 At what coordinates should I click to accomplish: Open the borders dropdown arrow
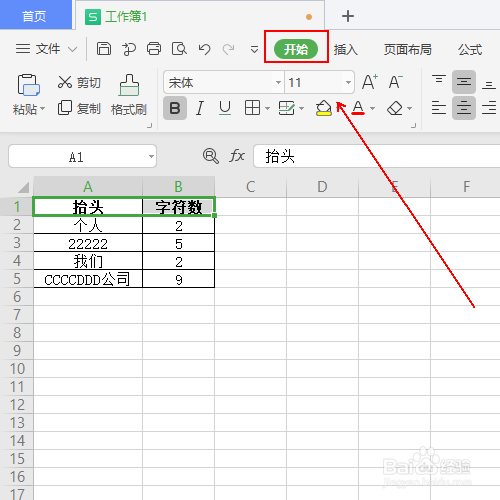[x=267, y=108]
